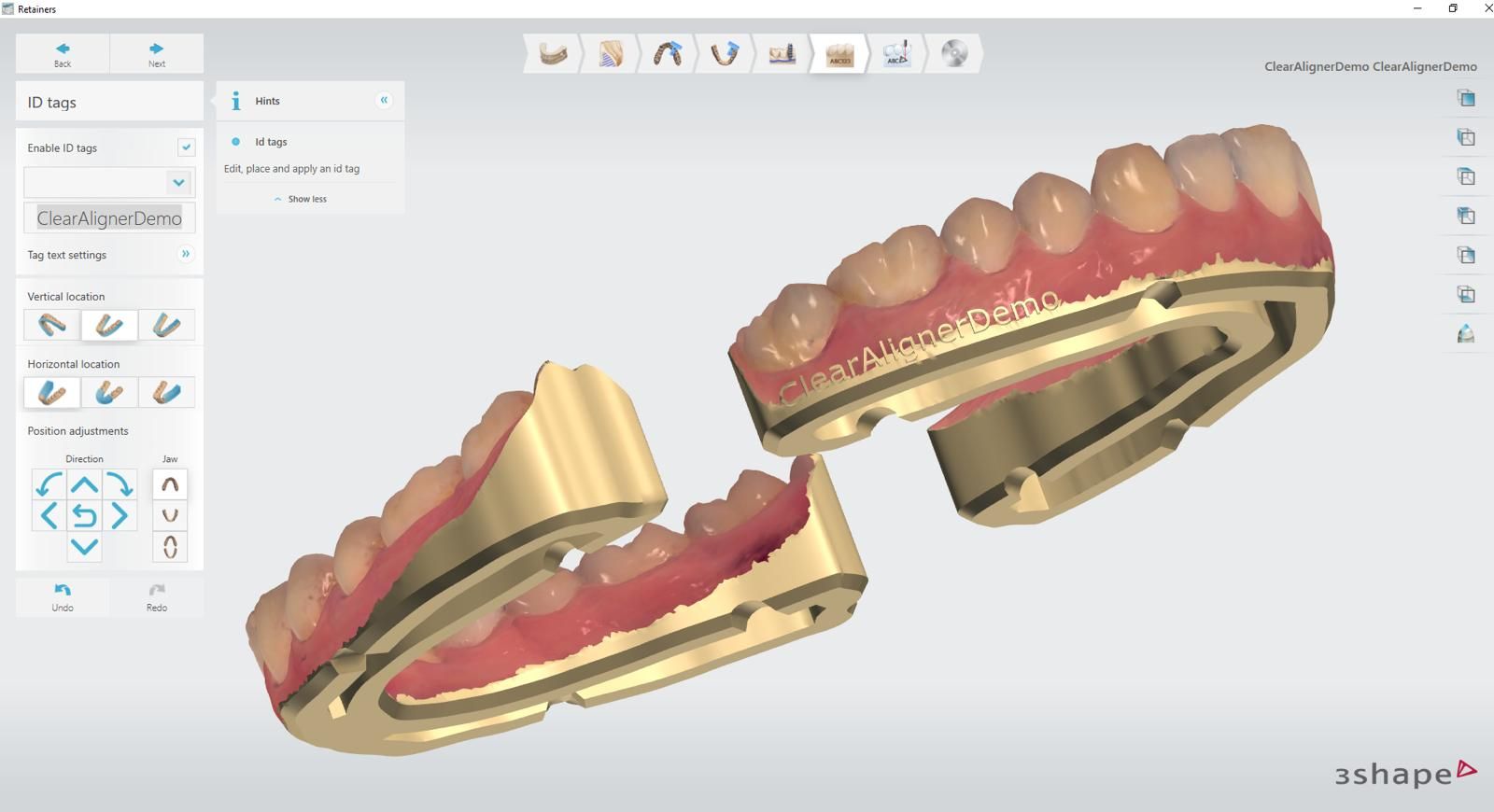
Task: Choose the third view cube on the right
Action: 1466,176
